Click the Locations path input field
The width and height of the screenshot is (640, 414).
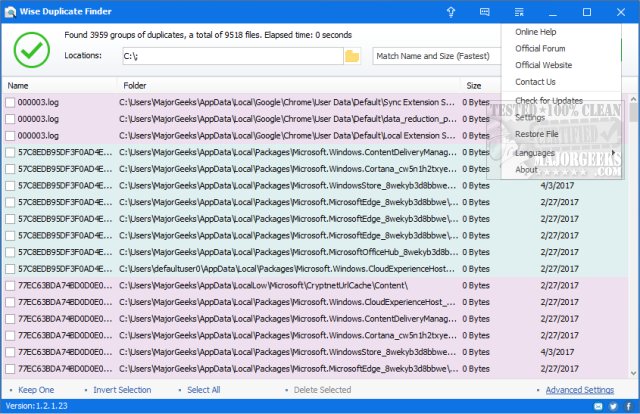(x=233, y=56)
